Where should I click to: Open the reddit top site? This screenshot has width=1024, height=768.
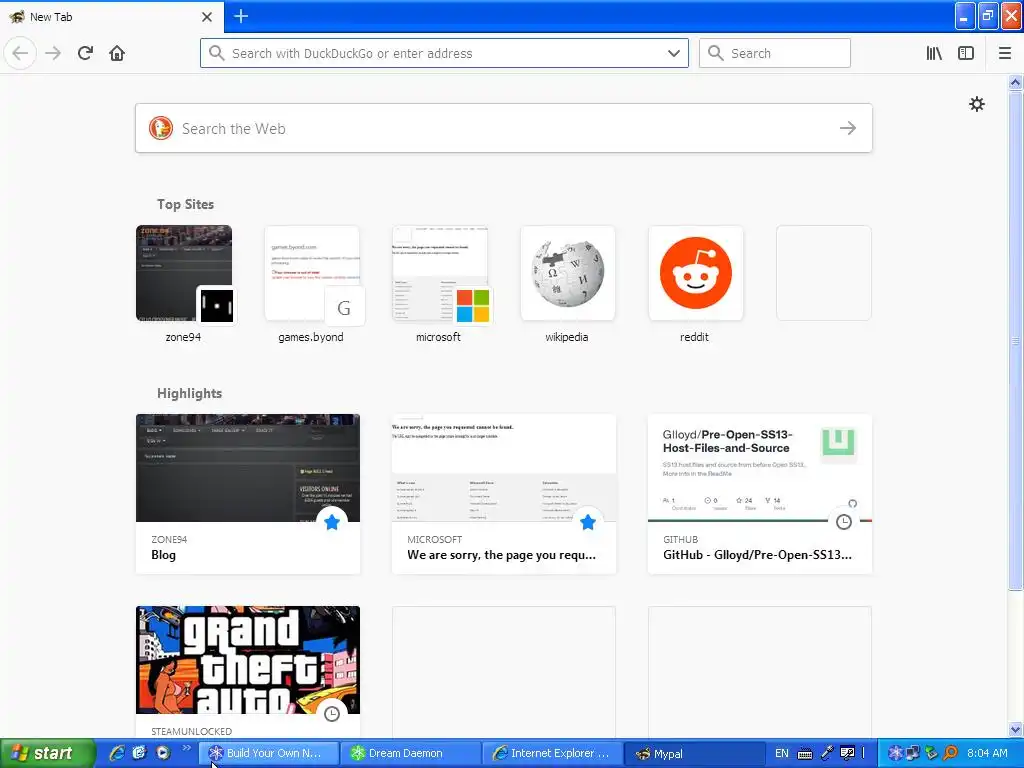coord(696,273)
